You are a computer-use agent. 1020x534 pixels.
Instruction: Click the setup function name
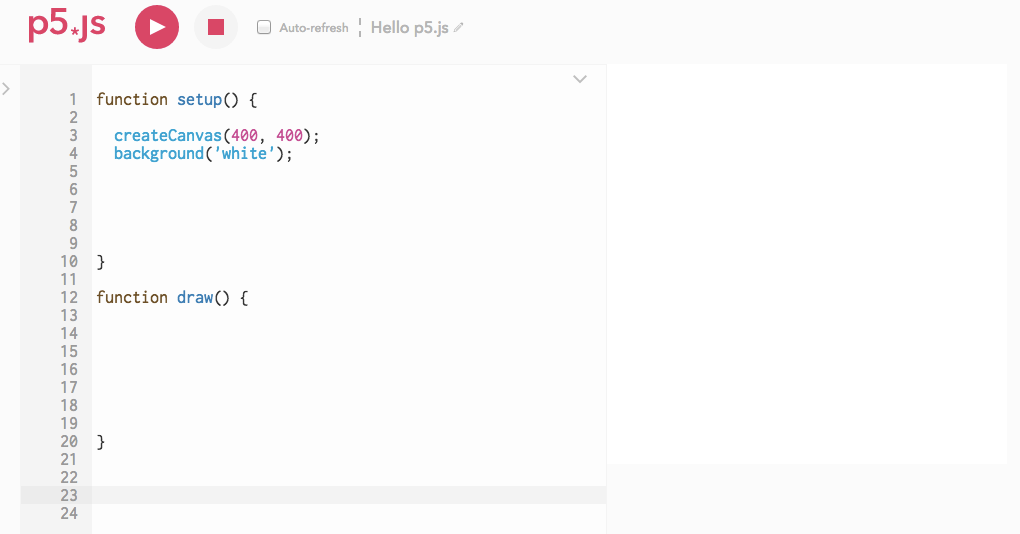pyautogui.click(x=199, y=100)
